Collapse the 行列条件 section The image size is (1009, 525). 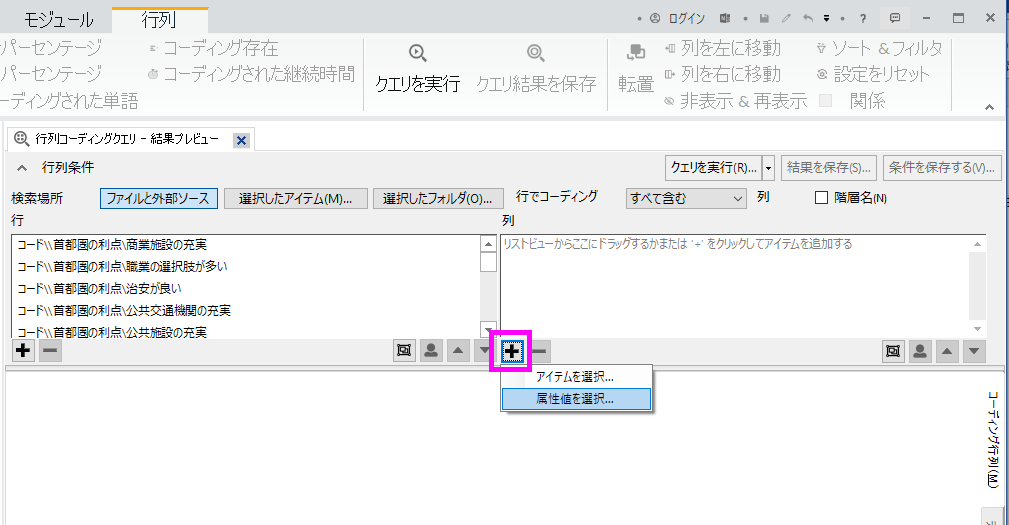[x=22, y=167]
